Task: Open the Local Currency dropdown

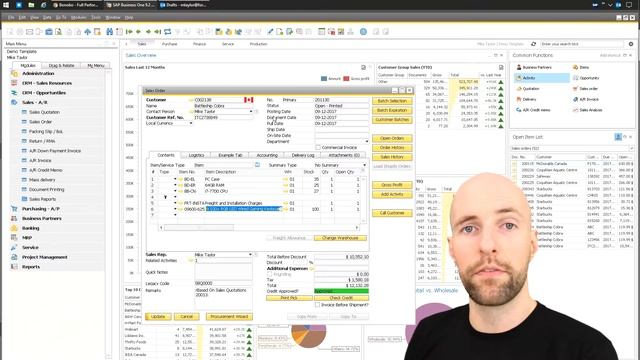Action: tap(191, 123)
